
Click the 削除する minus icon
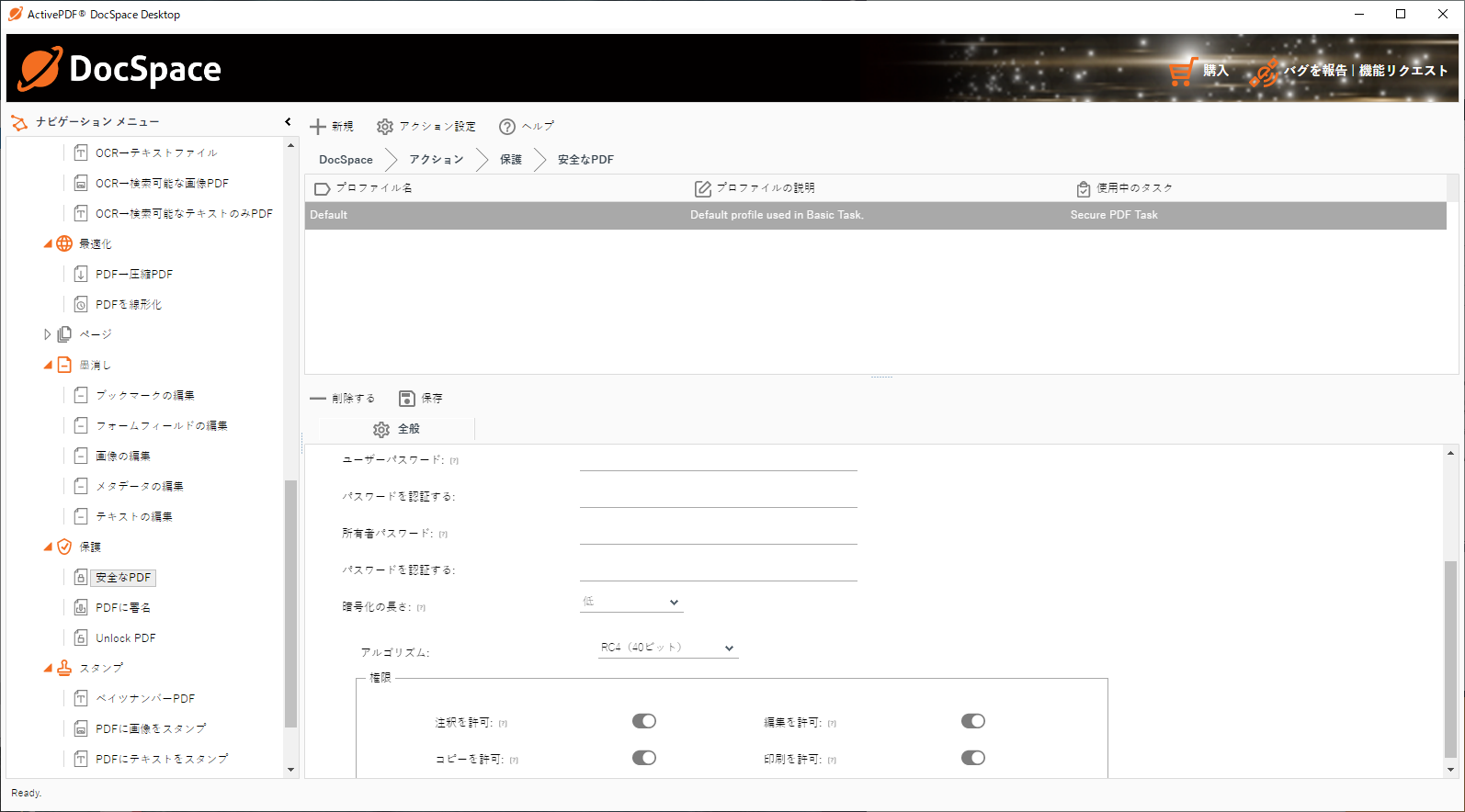318,399
